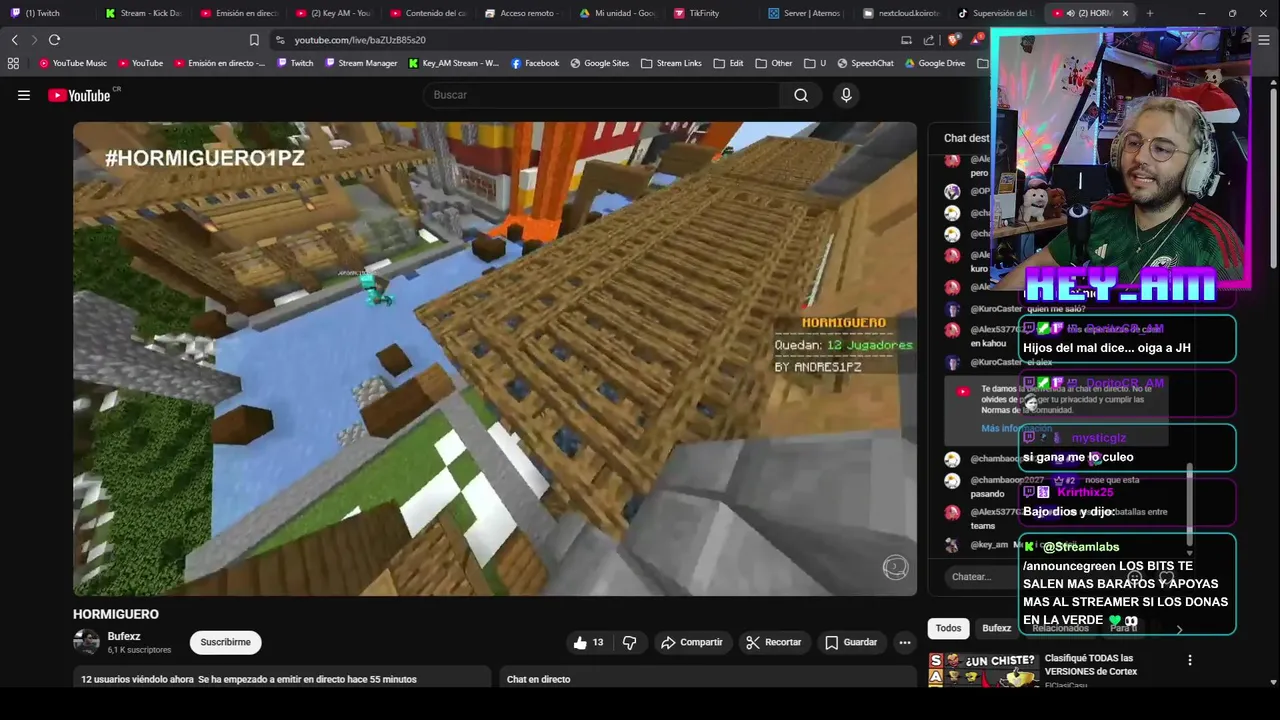The width and height of the screenshot is (1280, 720).
Task: Open the Facebook bookmark
Action: pos(535,63)
